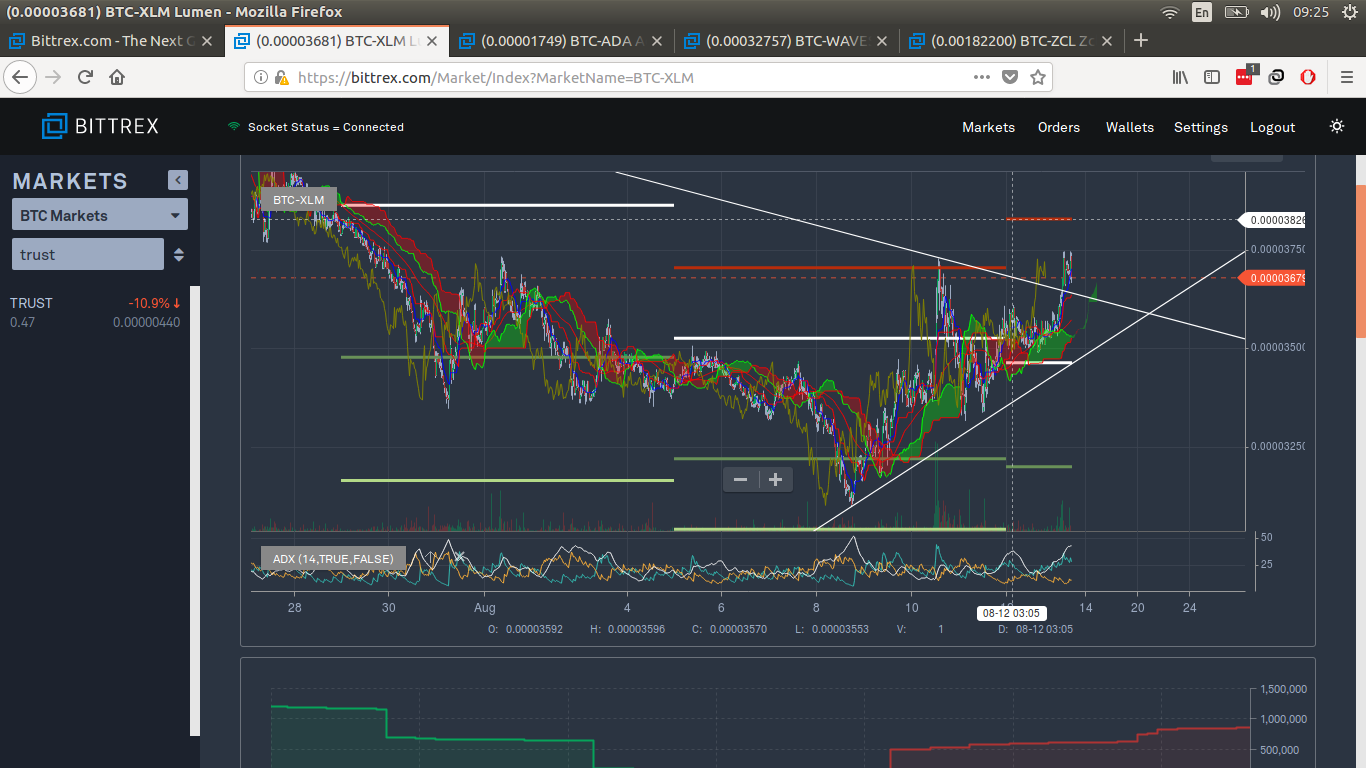Open the En keyboard layout indicator
Viewport: 1366px width, 768px height.
point(1202,12)
